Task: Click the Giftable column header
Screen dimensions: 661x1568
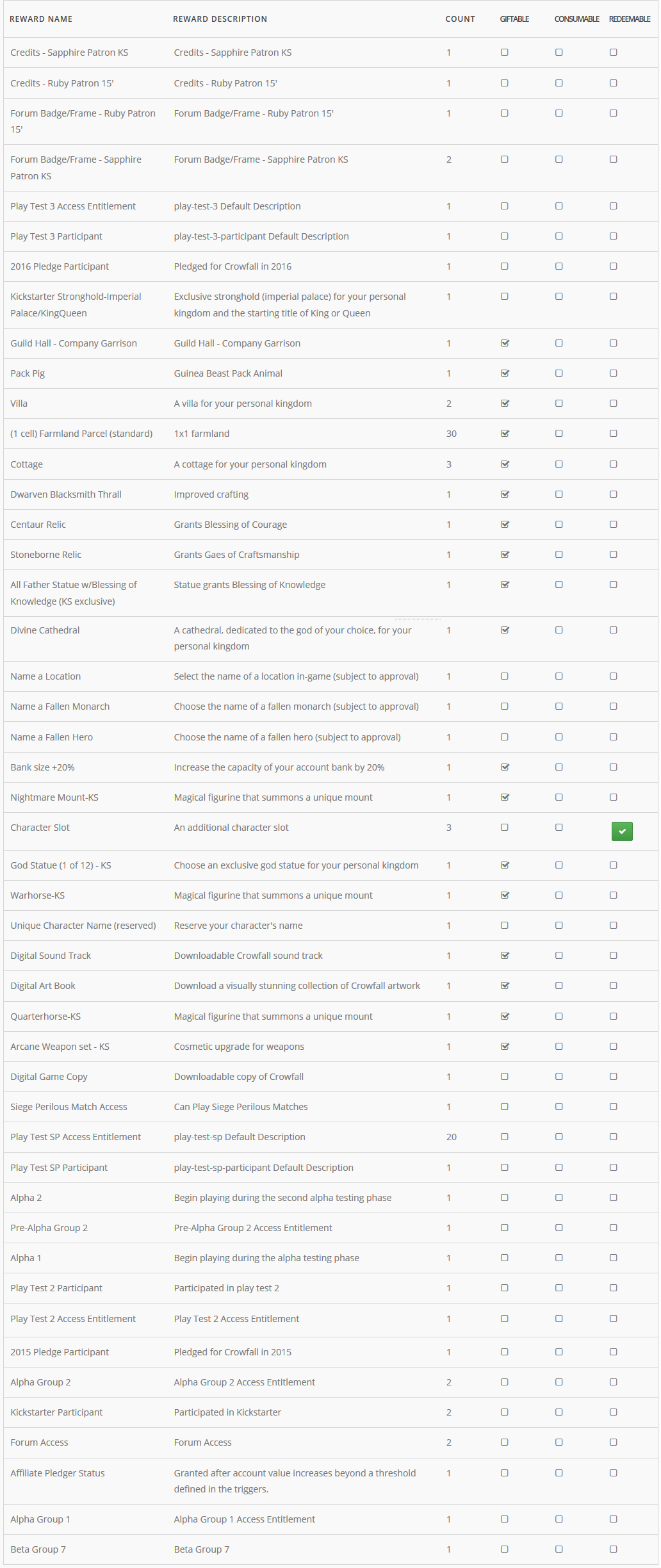Action: 514,19
